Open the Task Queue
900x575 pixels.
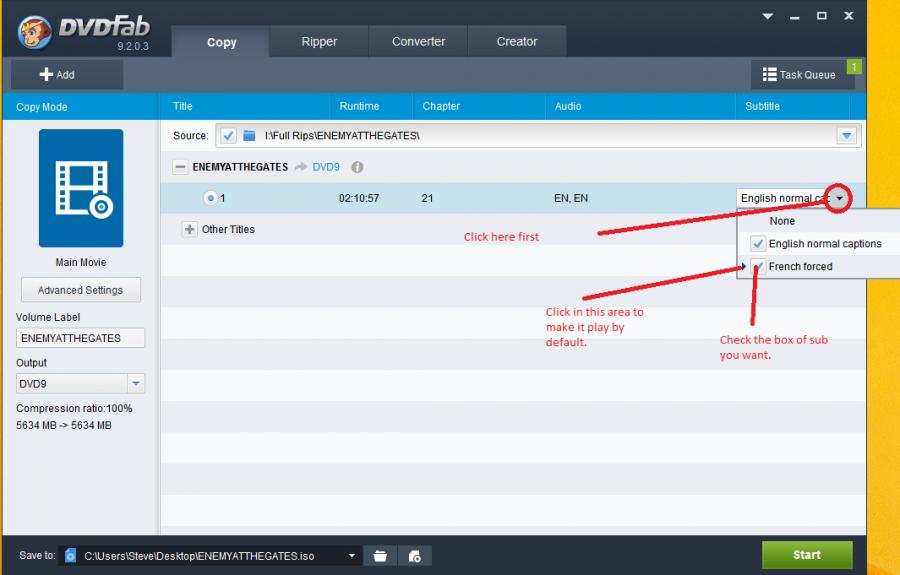click(798, 75)
